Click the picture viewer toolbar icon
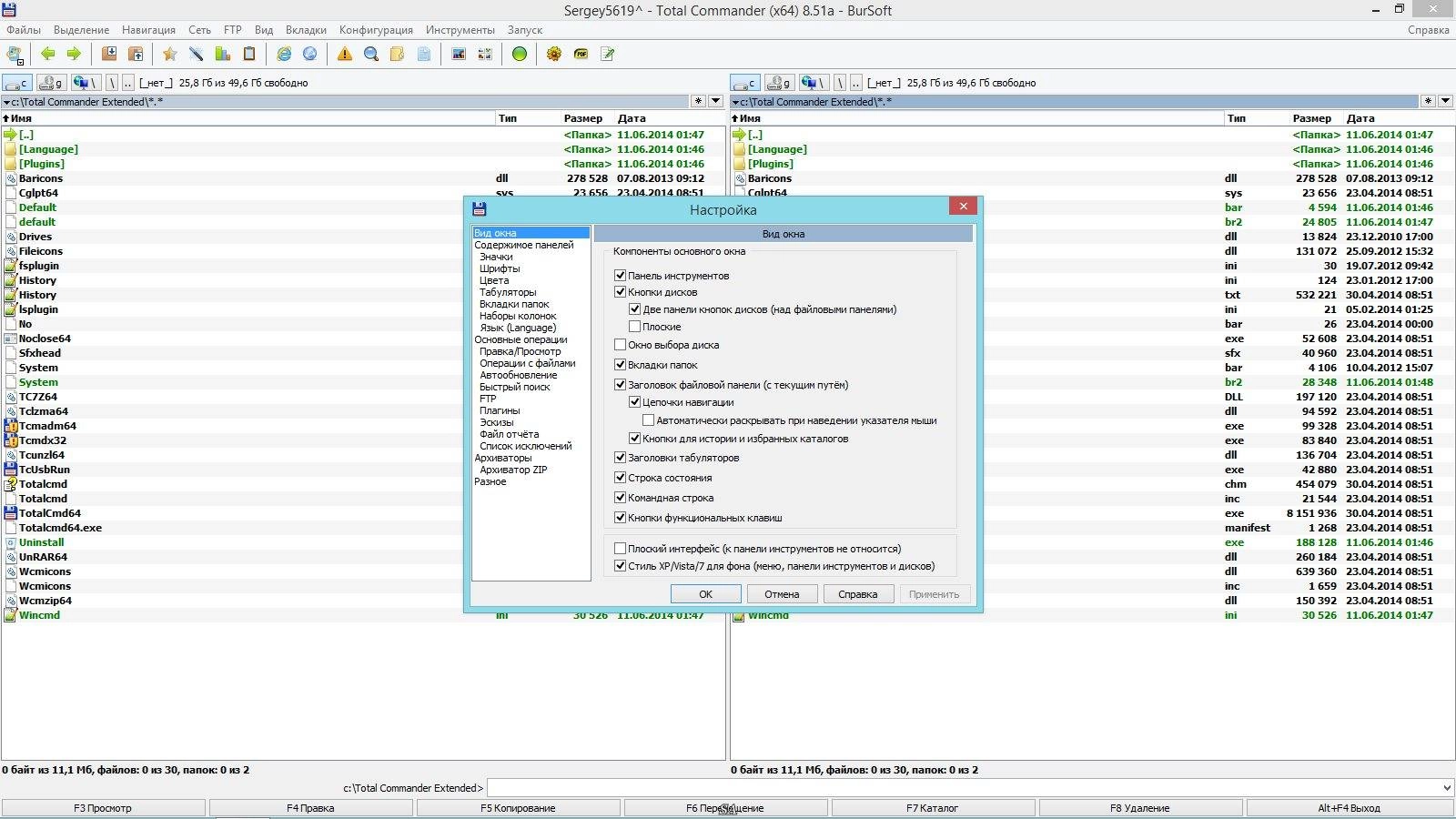 (x=459, y=54)
